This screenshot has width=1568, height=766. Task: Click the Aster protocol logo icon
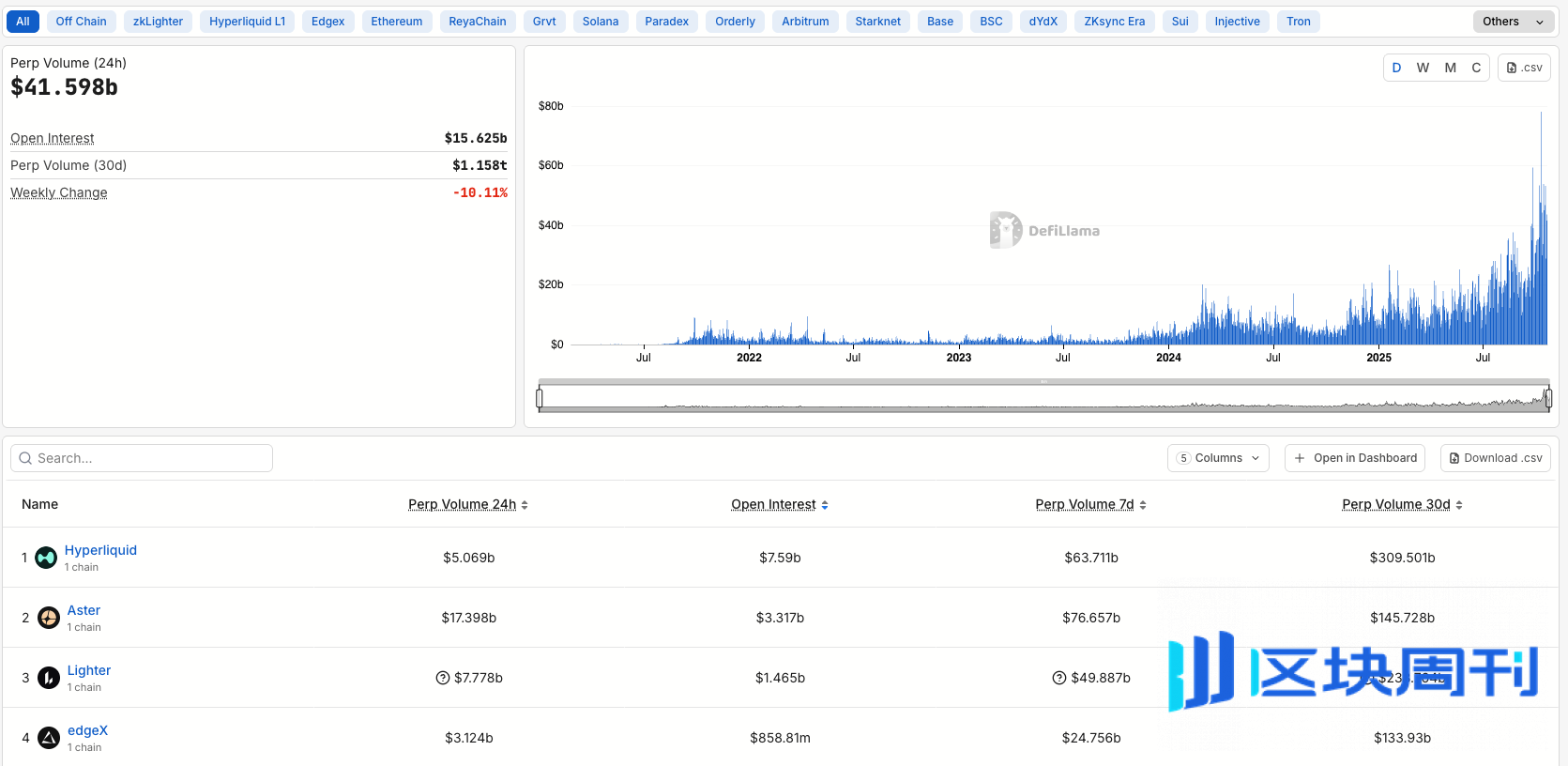49,618
